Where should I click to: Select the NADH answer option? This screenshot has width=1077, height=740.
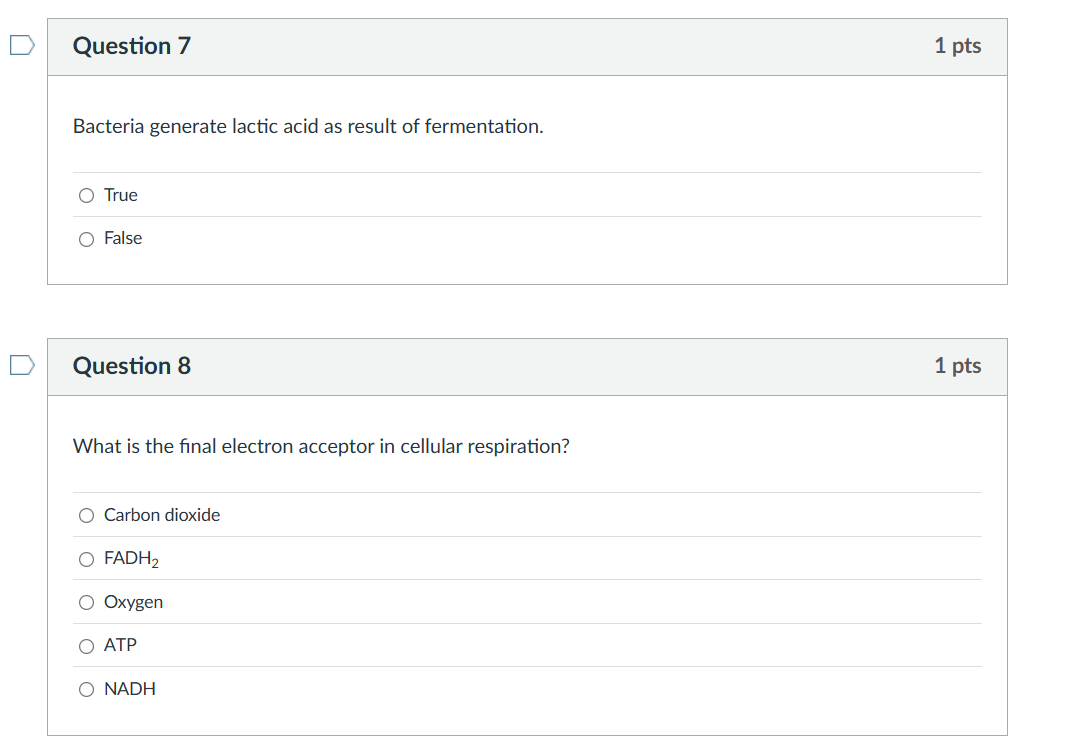point(86,689)
